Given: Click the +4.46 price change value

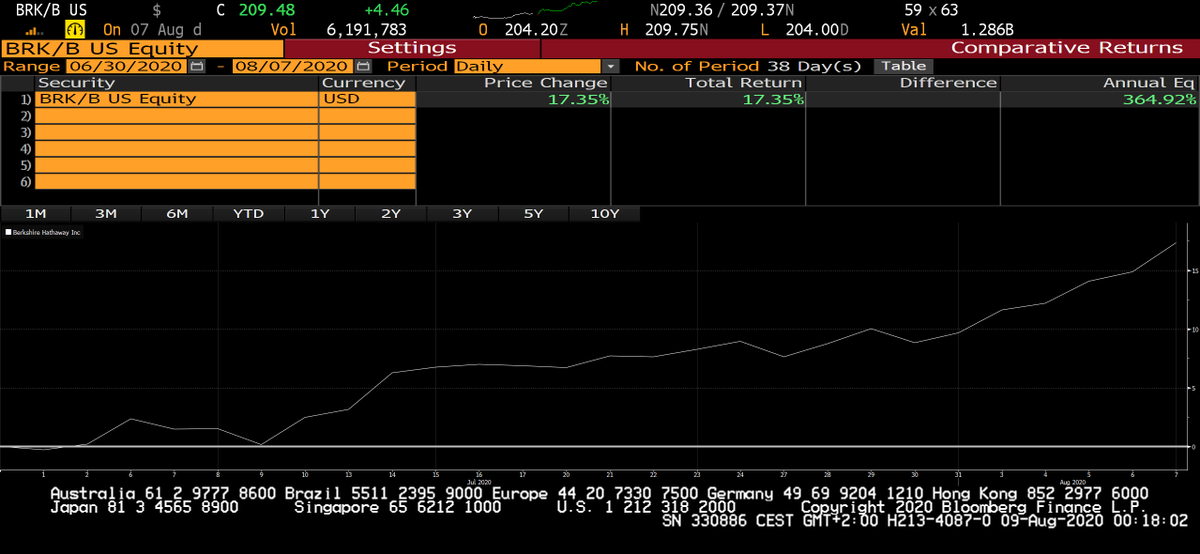Looking at the screenshot, I should (385, 10).
